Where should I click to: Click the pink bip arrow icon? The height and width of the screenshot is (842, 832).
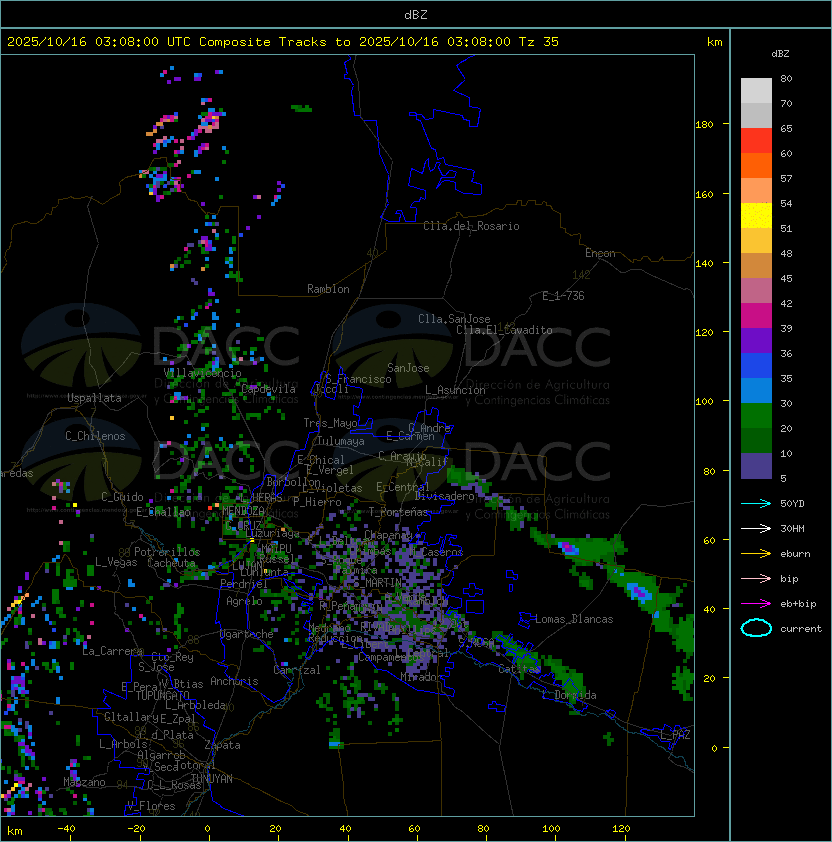pyautogui.click(x=756, y=578)
